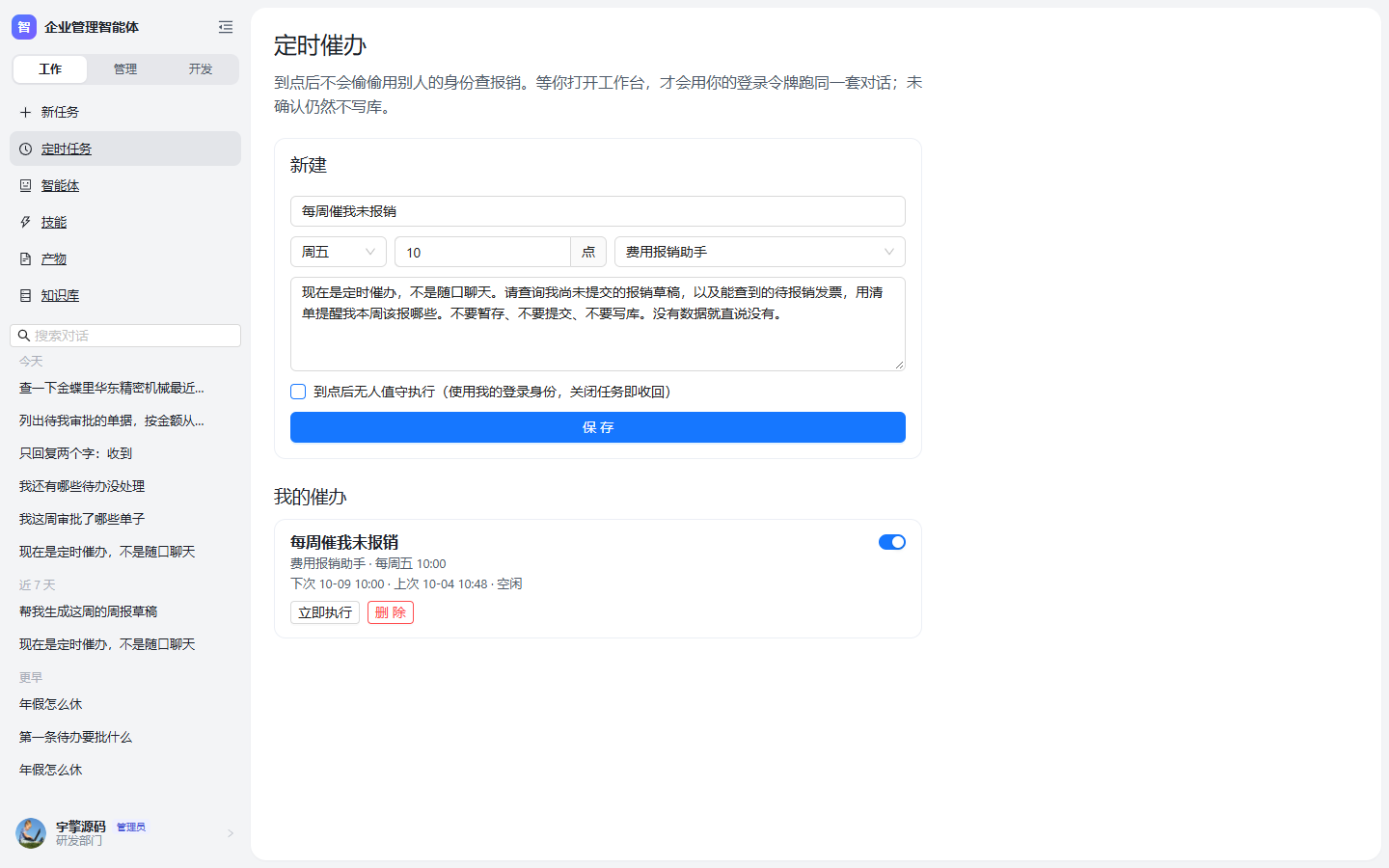
Task: Open conversation 第一条待办要批什么
Action: point(75,737)
